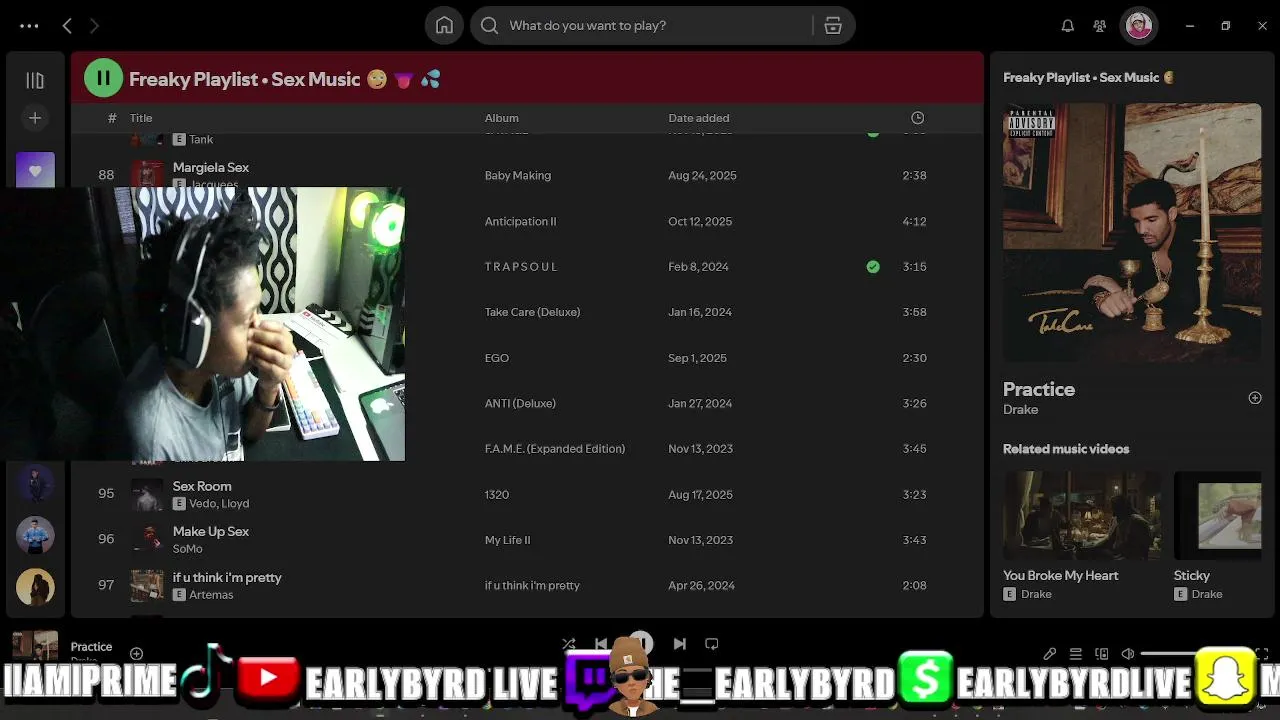This screenshot has height=720, width=1280.
Task: Sort tracks by Title column
Action: tap(141, 118)
